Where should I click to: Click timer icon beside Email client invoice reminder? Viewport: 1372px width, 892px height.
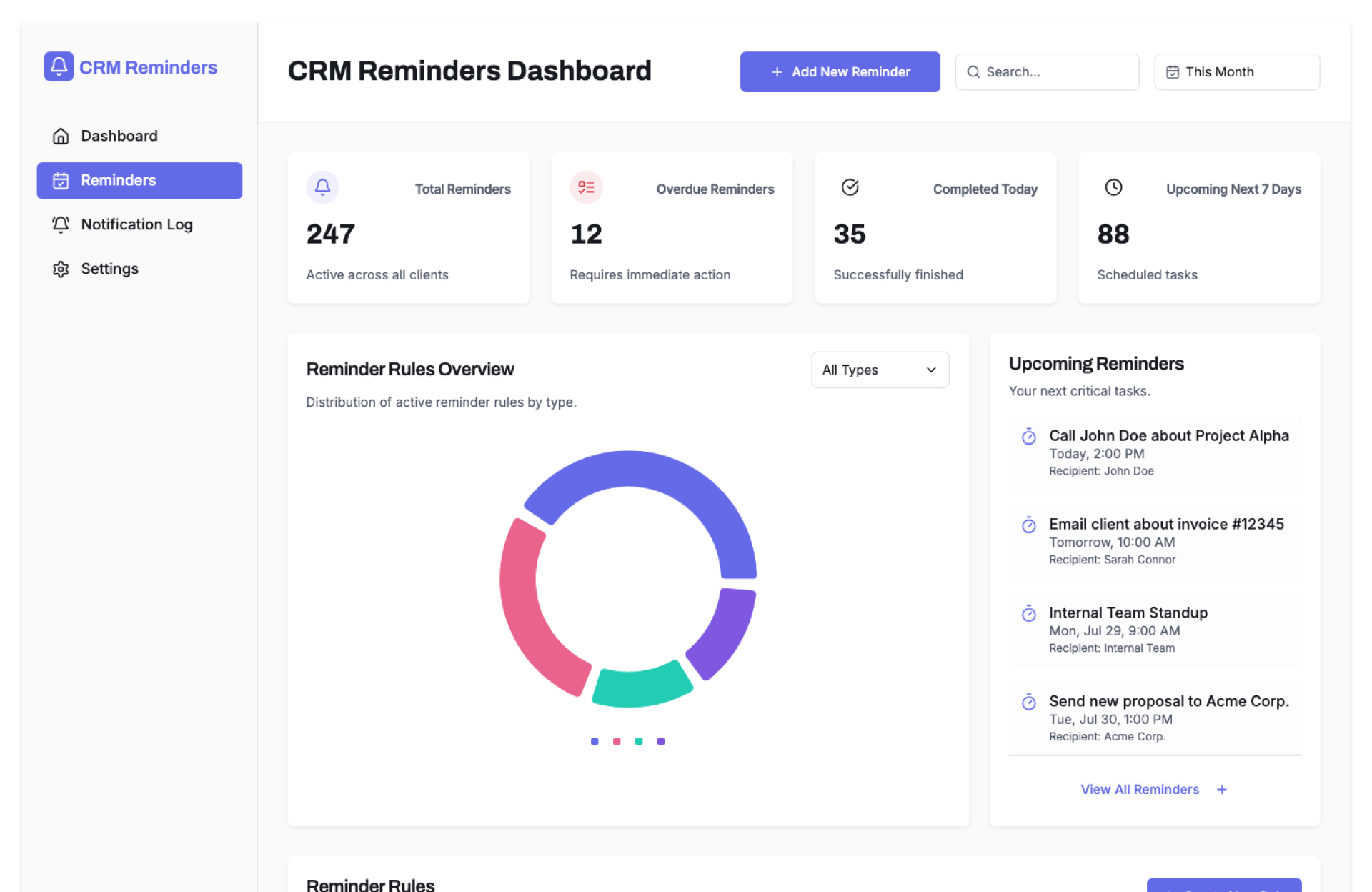coord(1028,525)
